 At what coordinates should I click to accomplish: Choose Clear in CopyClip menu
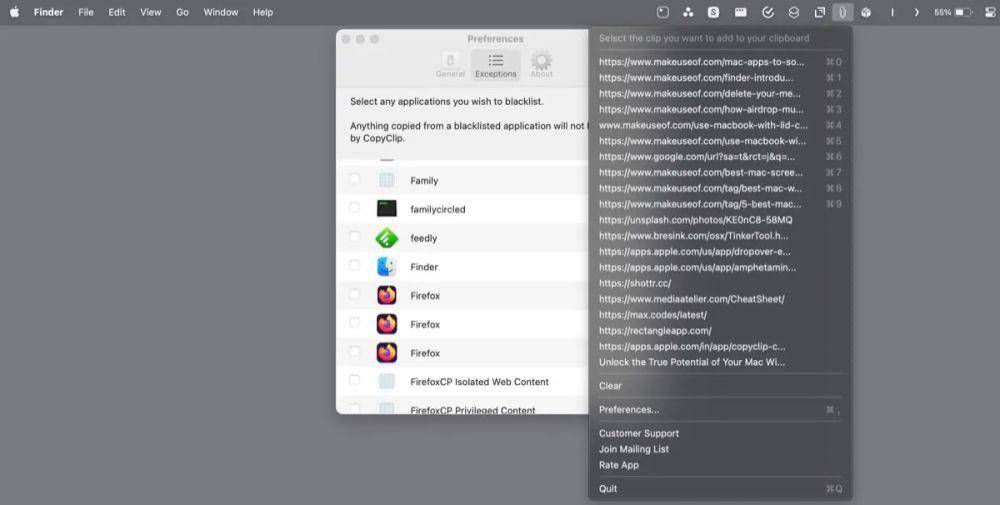pyautogui.click(x=720, y=386)
